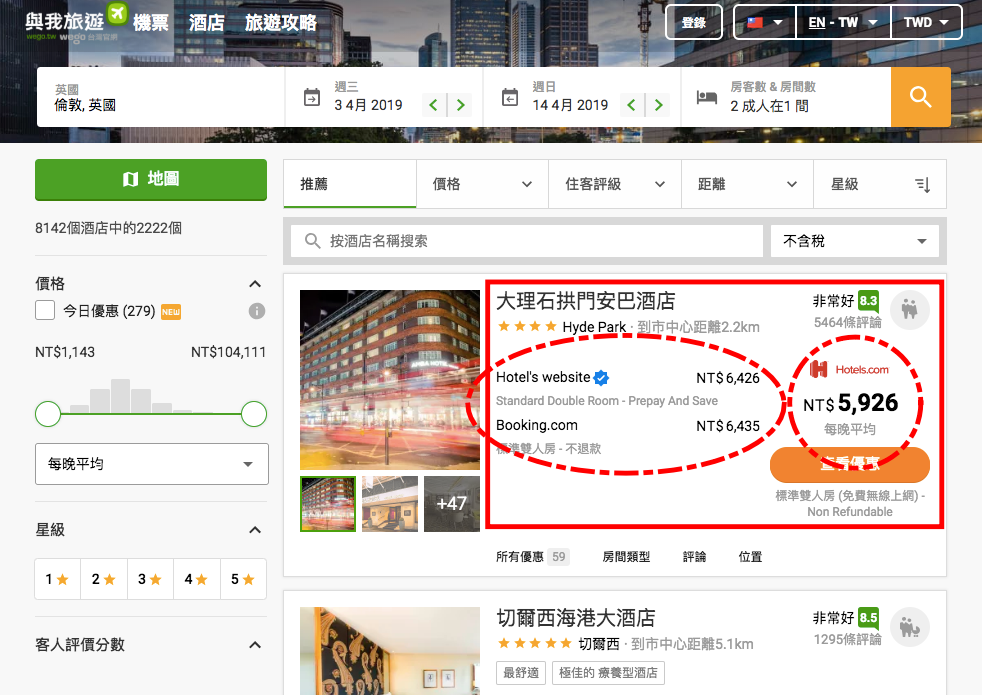Open 酒店 in the top navigation
The image size is (982, 695).
pos(207,23)
